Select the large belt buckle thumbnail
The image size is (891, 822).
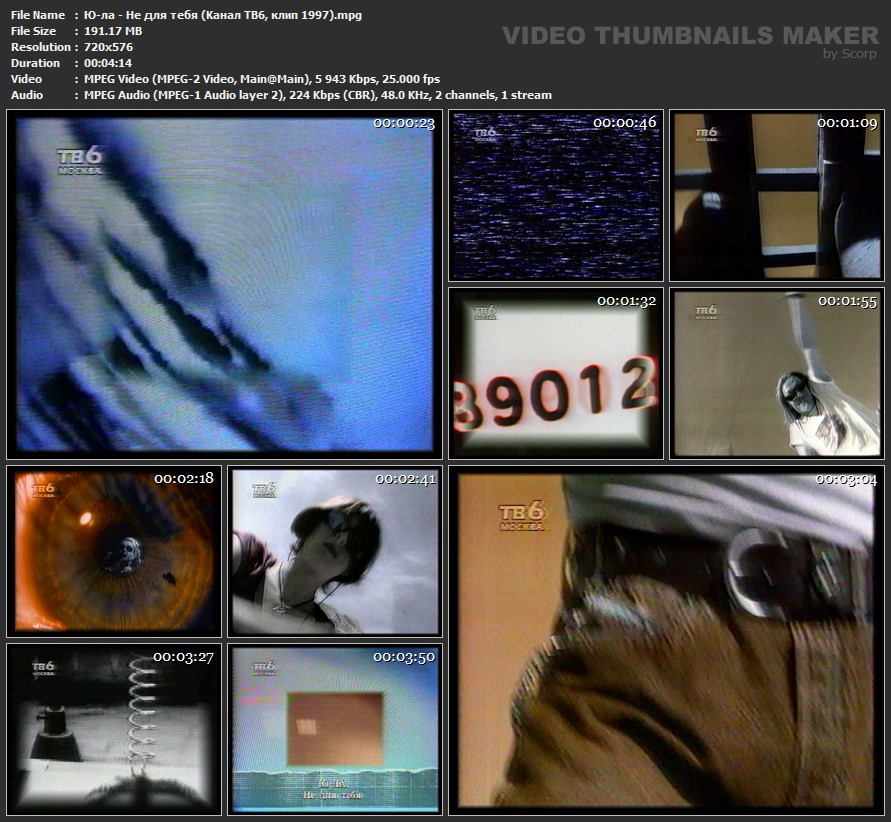coord(665,640)
